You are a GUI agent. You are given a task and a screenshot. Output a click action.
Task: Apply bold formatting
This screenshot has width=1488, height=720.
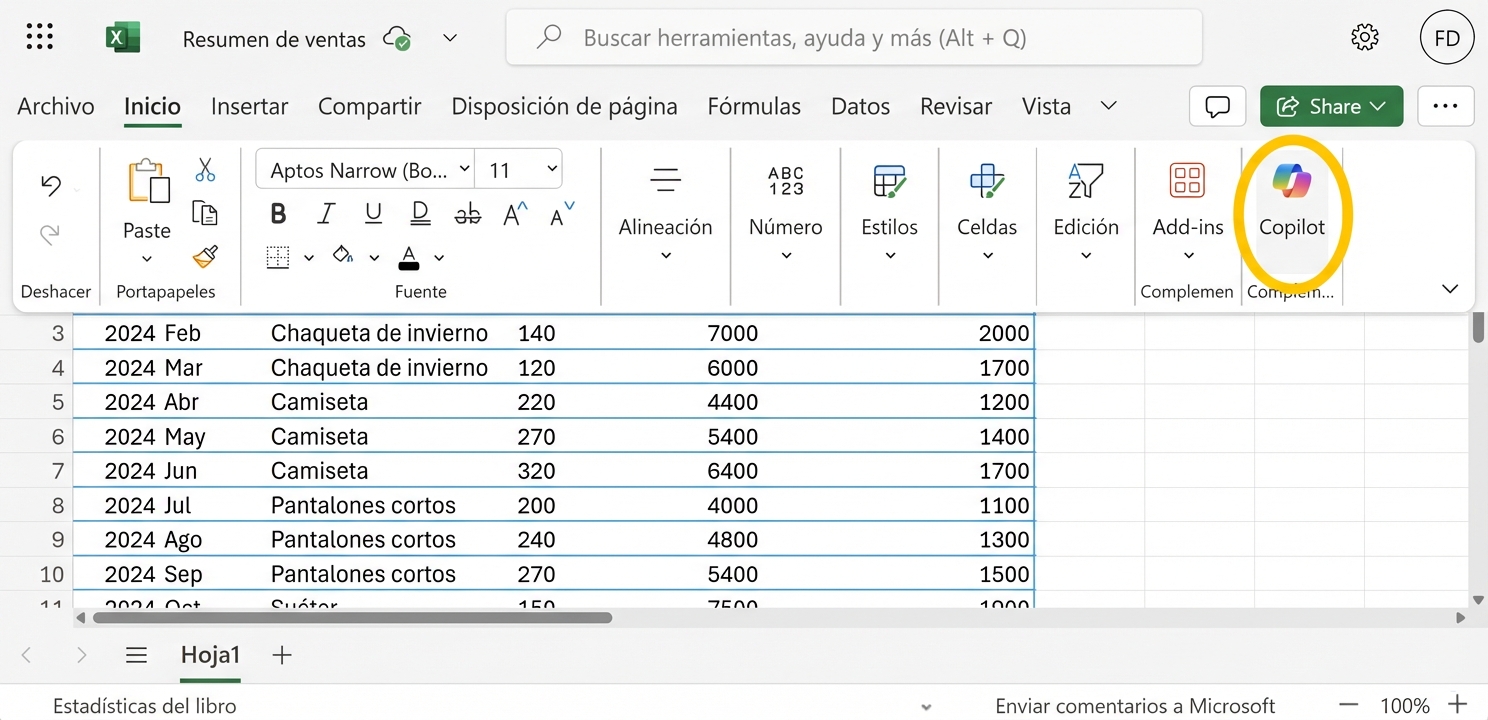278,213
